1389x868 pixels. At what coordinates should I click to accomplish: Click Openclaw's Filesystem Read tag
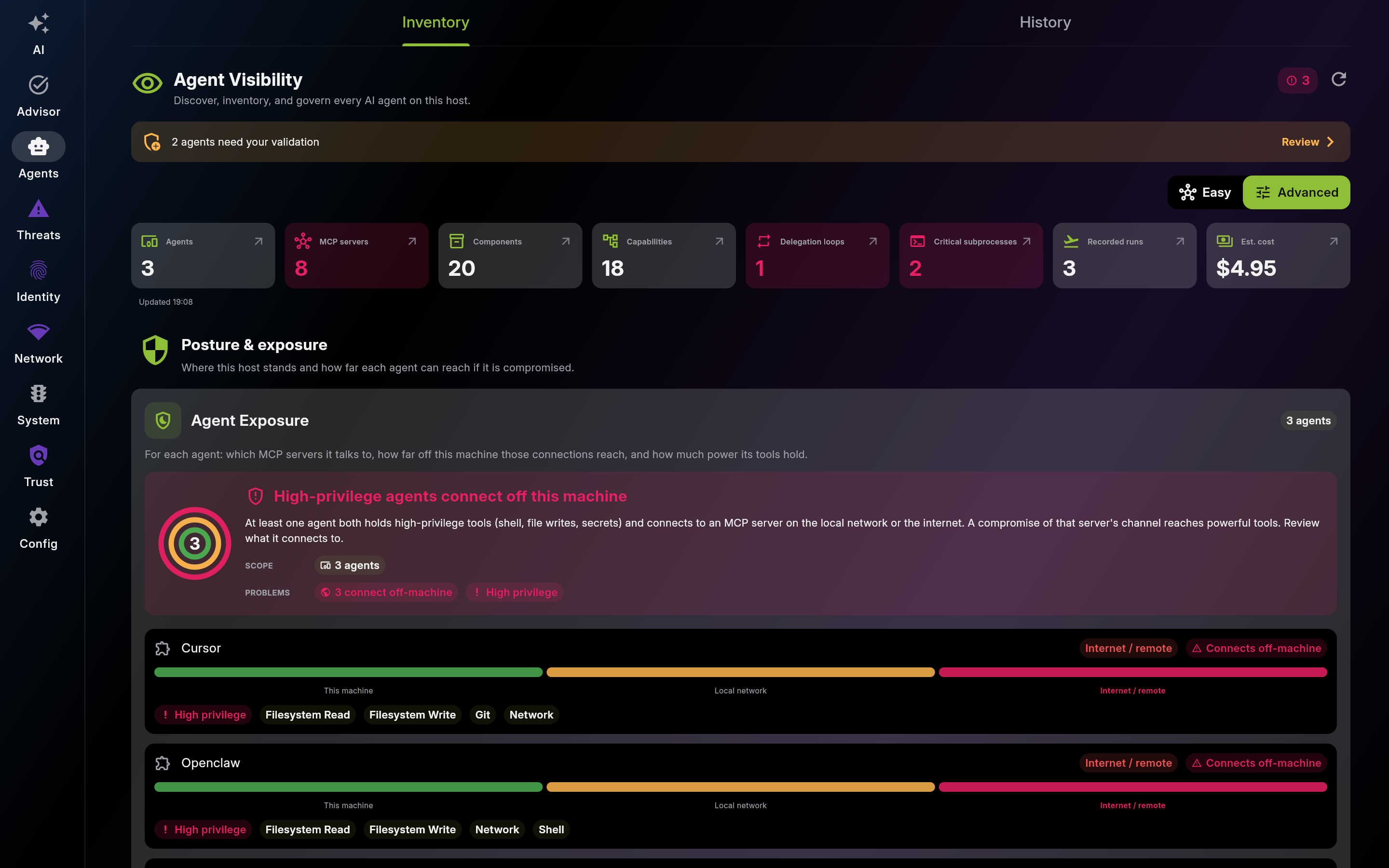click(x=308, y=829)
